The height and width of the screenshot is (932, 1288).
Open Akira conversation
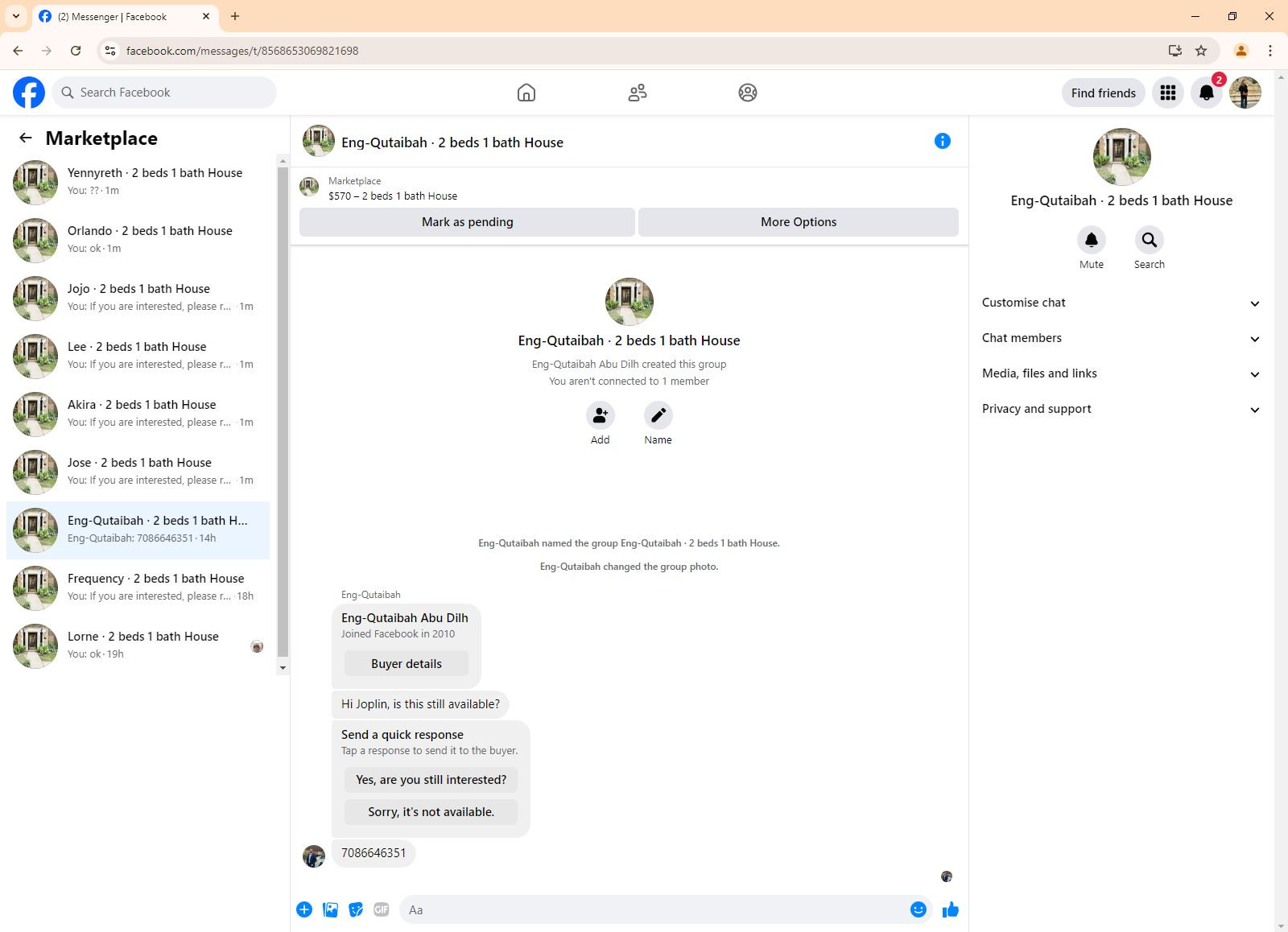click(138, 414)
